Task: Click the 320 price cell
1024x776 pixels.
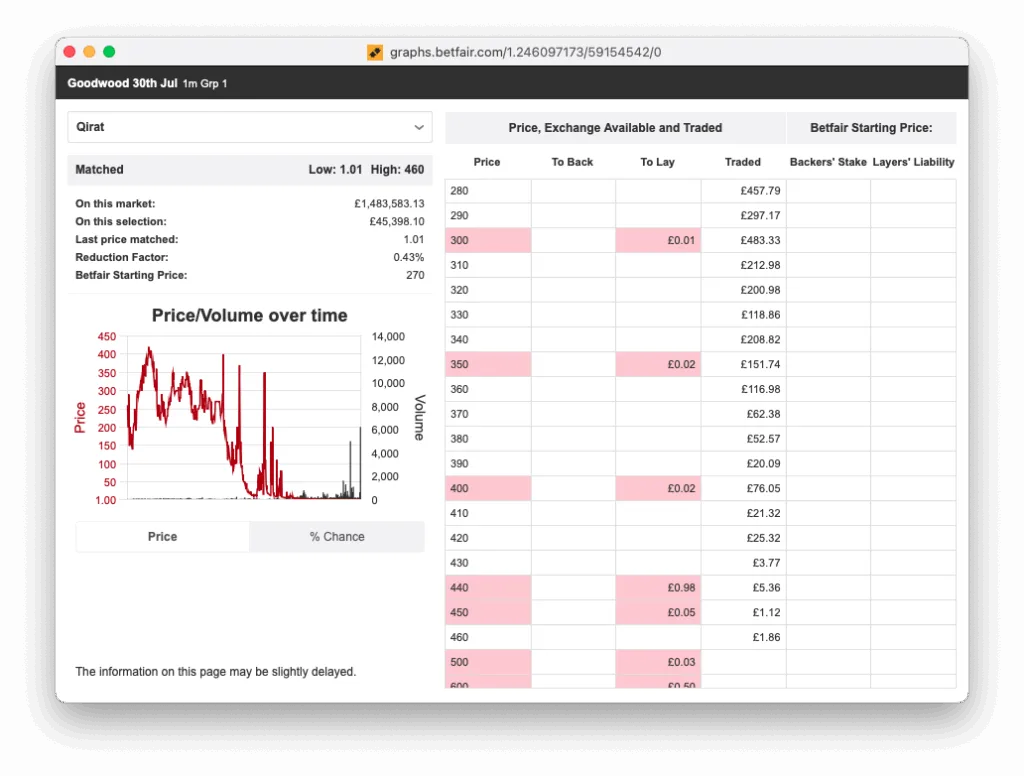Action: 488,290
